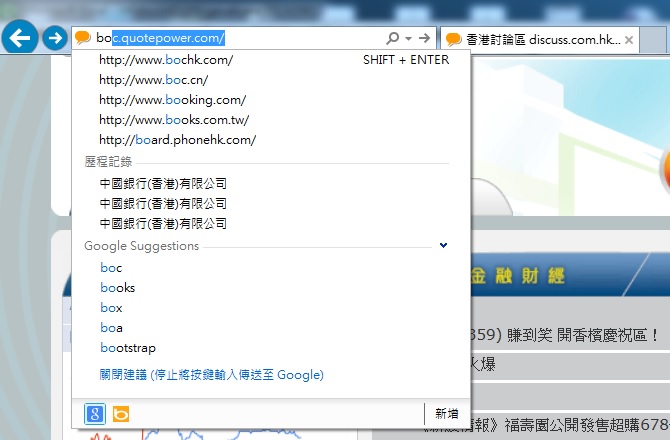Screen dimensions: 670x440
Task: Collapse the Google Suggestions section chevron
Action: coord(444,245)
